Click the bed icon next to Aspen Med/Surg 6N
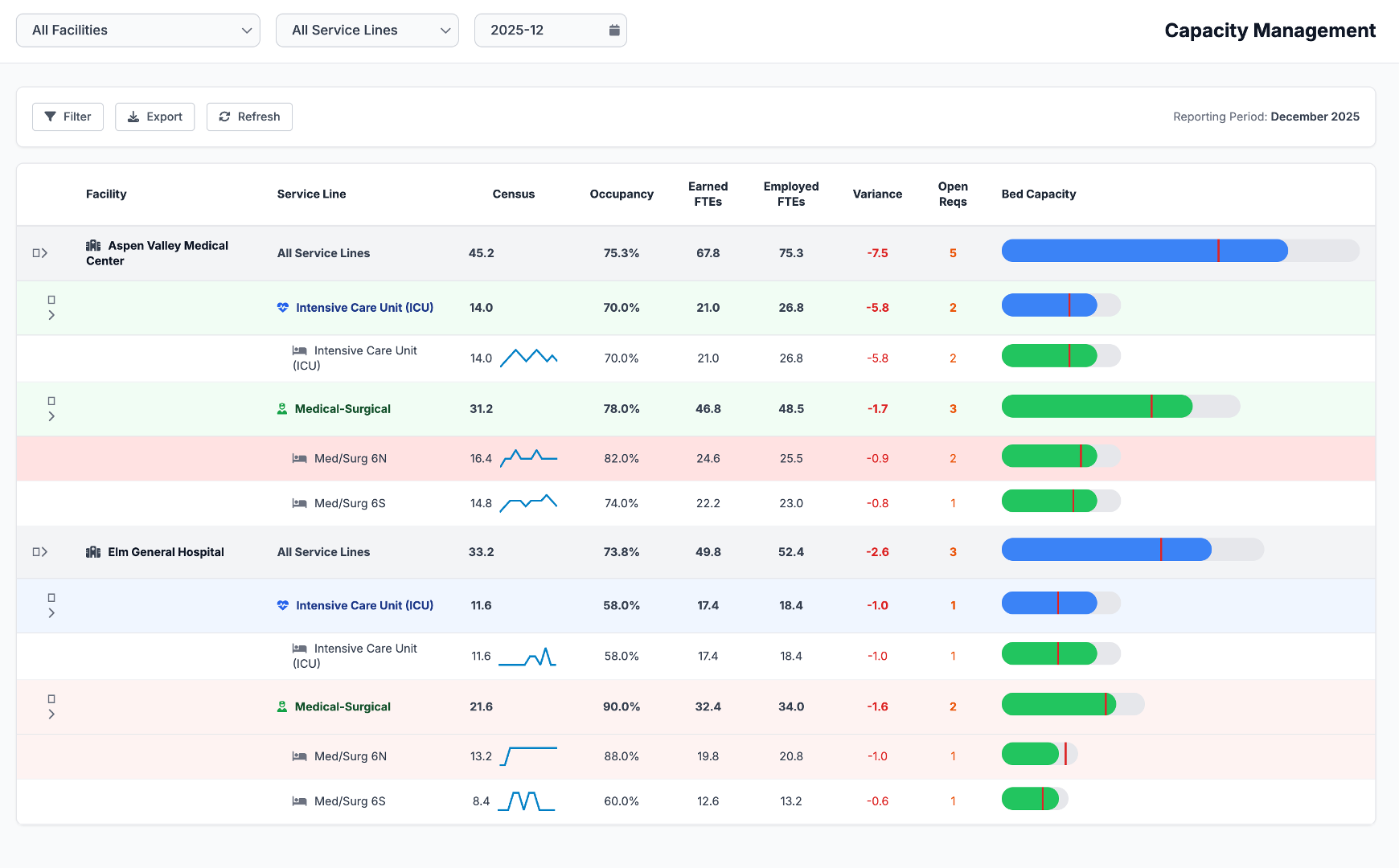The height and width of the screenshot is (868, 1399). (299, 459)
